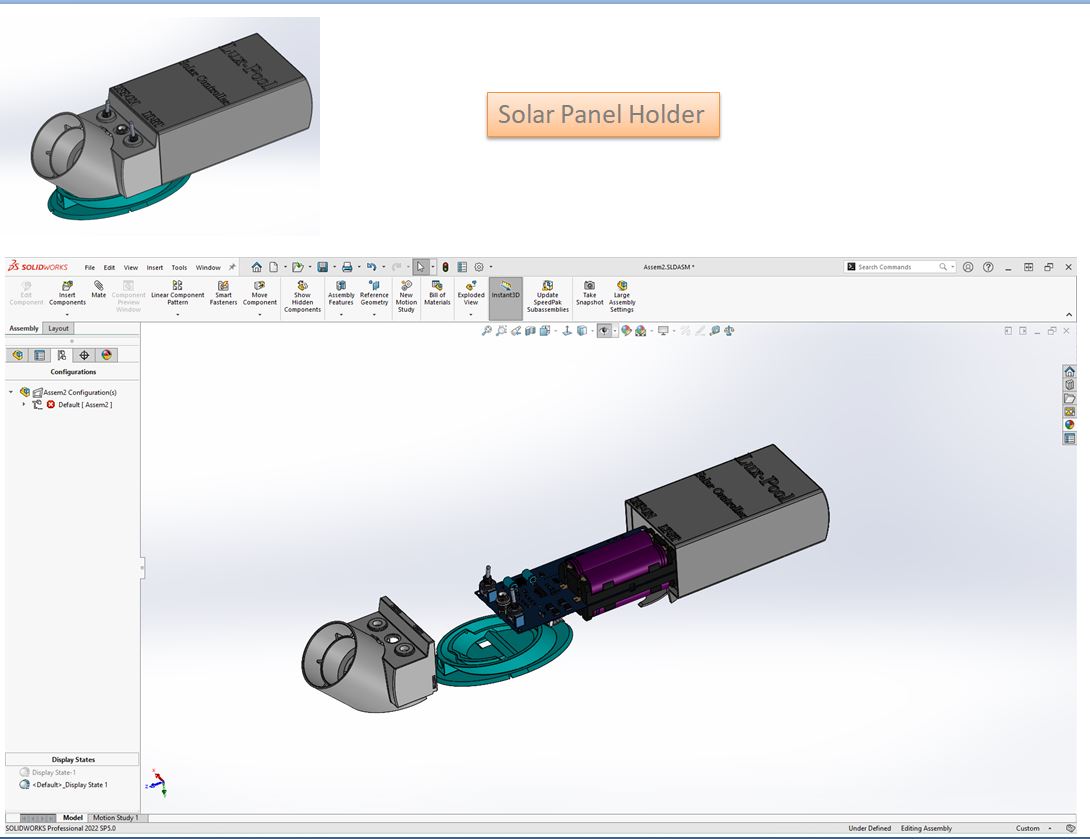Open the Insert Components dropdown arrow
1090x839 pixels.
pyautogui.click(x=67, y=314)
